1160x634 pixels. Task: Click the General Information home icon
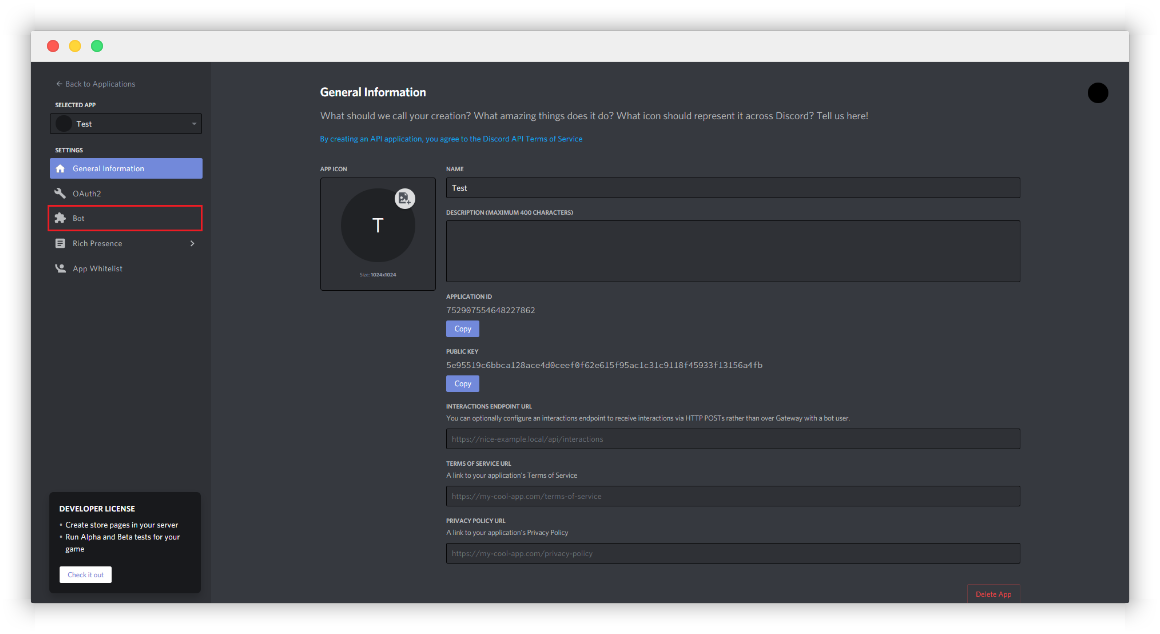coord(61,169)
